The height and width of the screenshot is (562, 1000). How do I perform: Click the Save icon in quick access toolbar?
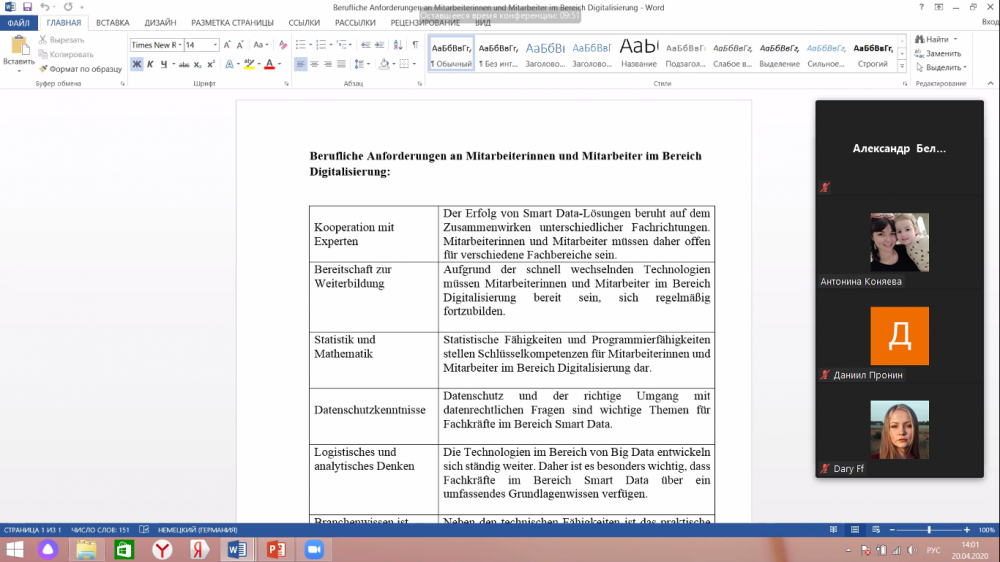(26, 7)
